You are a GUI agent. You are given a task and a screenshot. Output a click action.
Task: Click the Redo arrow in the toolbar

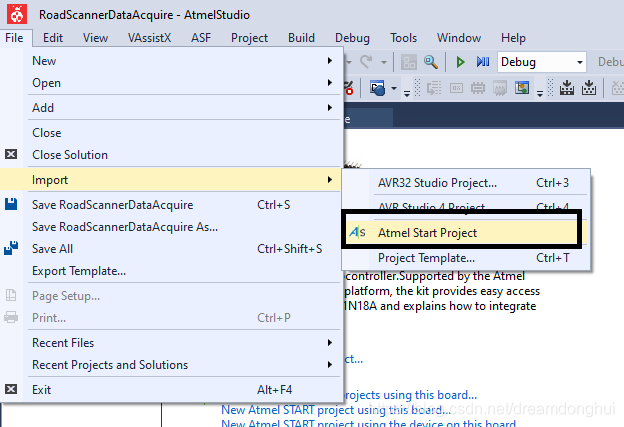click(366, 62)
